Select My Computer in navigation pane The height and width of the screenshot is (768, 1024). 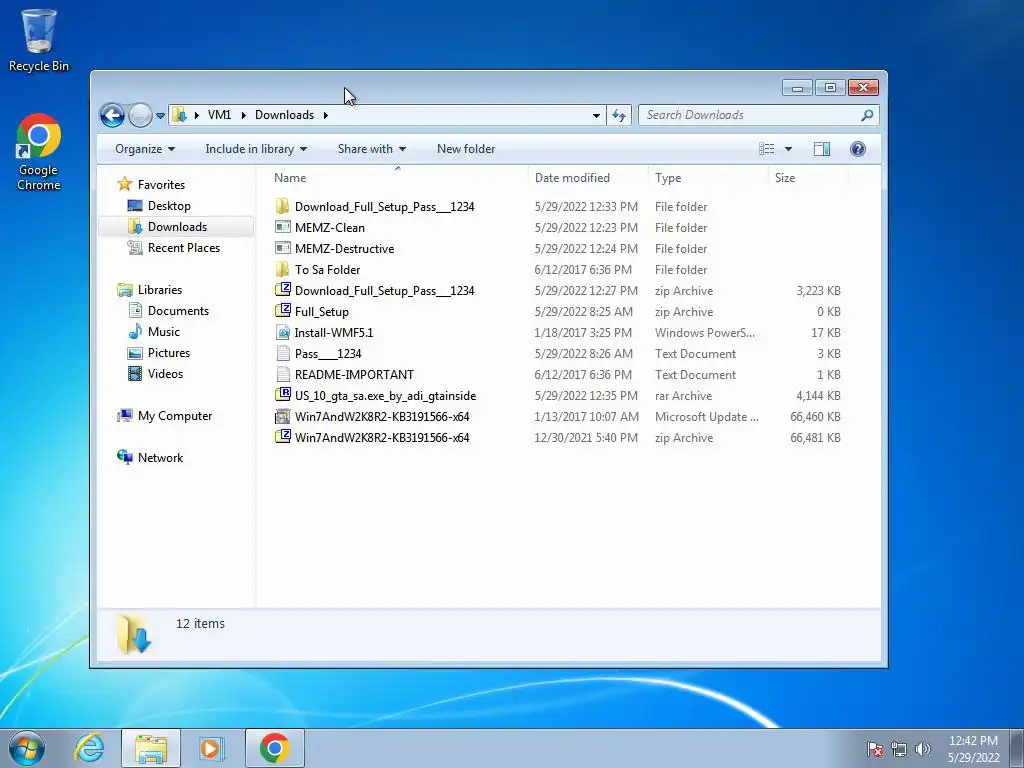pyautogui.click(x=174, y=416)
